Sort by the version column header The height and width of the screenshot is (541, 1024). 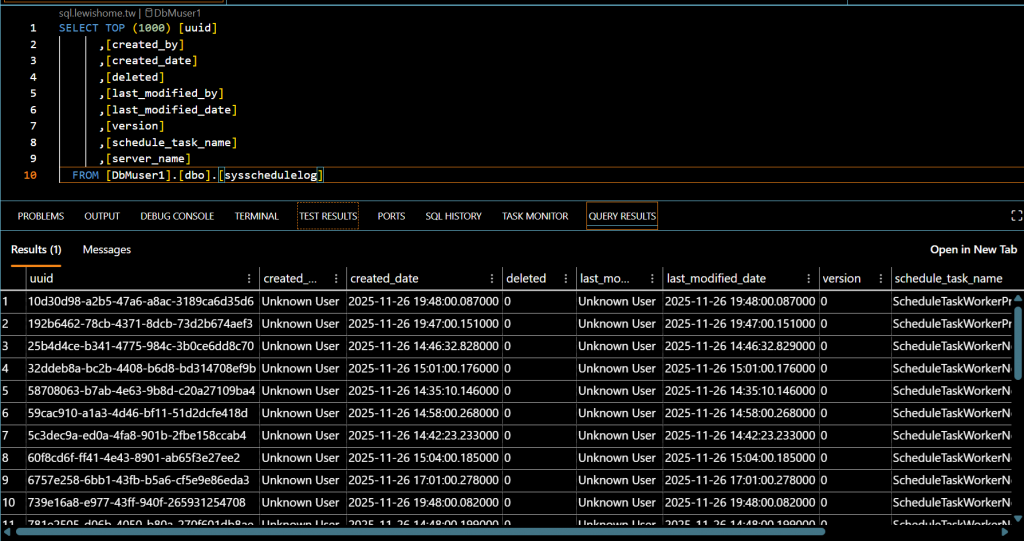842,278
